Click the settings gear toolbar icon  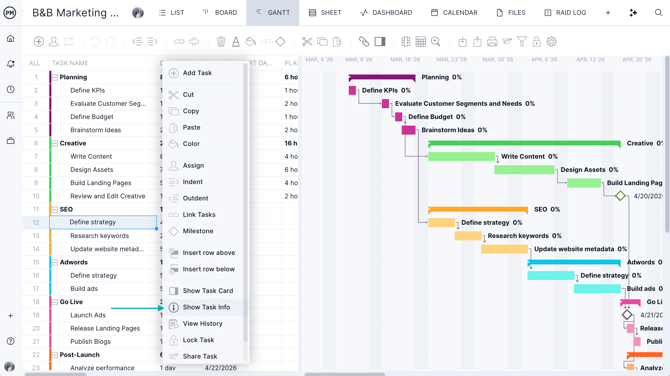coord(552,41)
